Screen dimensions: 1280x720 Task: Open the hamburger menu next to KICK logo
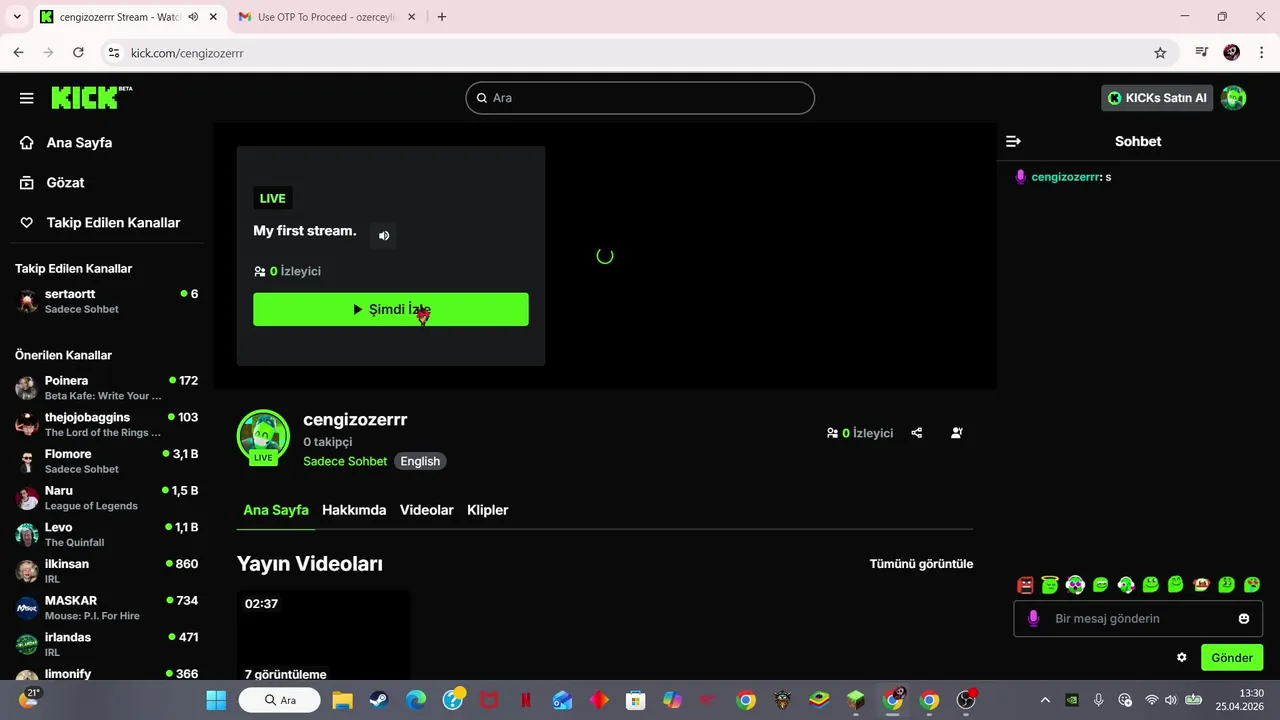26,98
